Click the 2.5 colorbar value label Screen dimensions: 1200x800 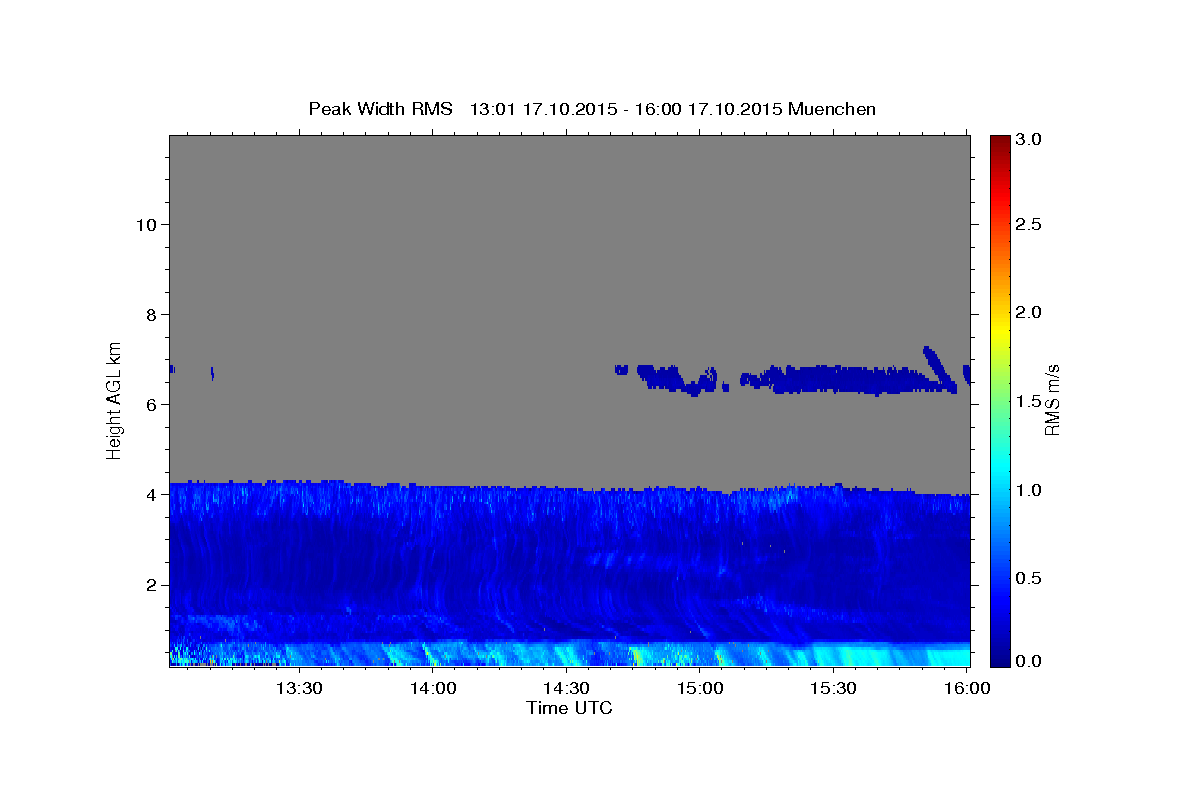click(x=1029, y=224)
